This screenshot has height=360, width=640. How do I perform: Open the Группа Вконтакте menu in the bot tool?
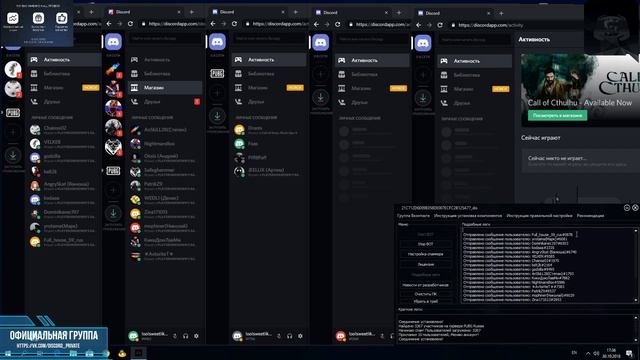point(413,216)
